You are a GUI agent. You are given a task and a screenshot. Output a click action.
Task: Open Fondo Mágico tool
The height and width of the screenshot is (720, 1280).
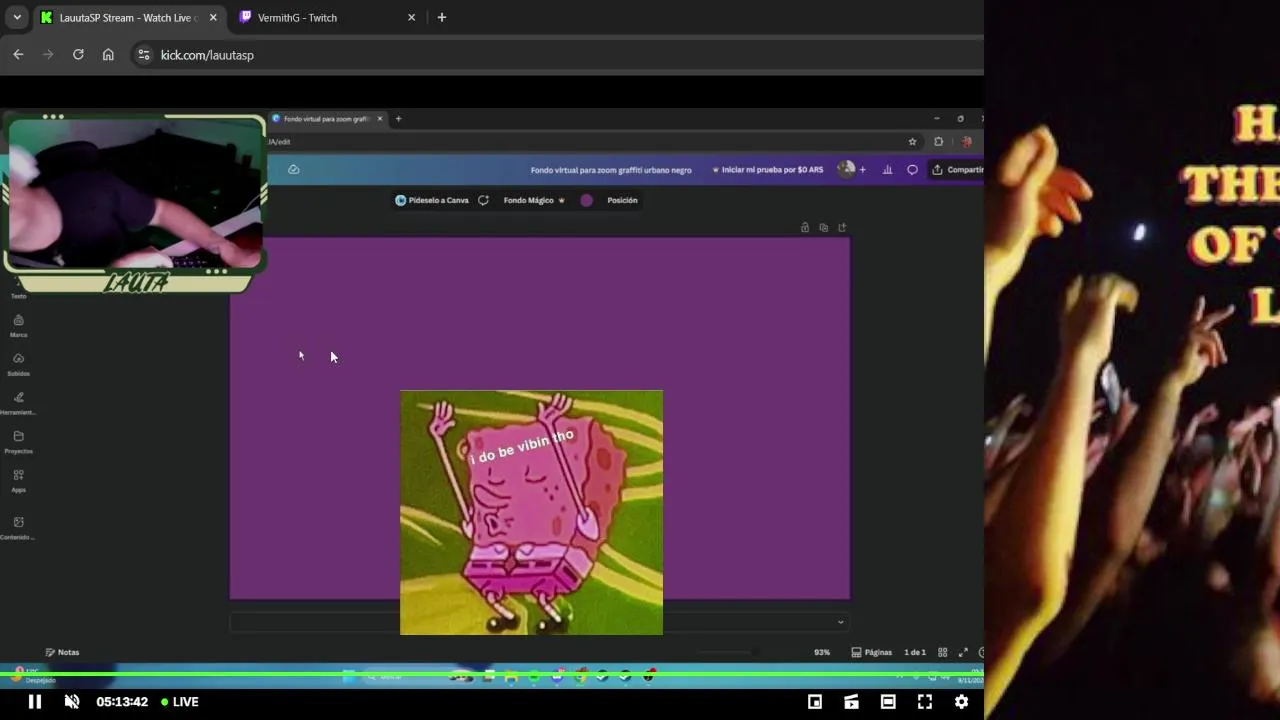(x=534, y=200)
